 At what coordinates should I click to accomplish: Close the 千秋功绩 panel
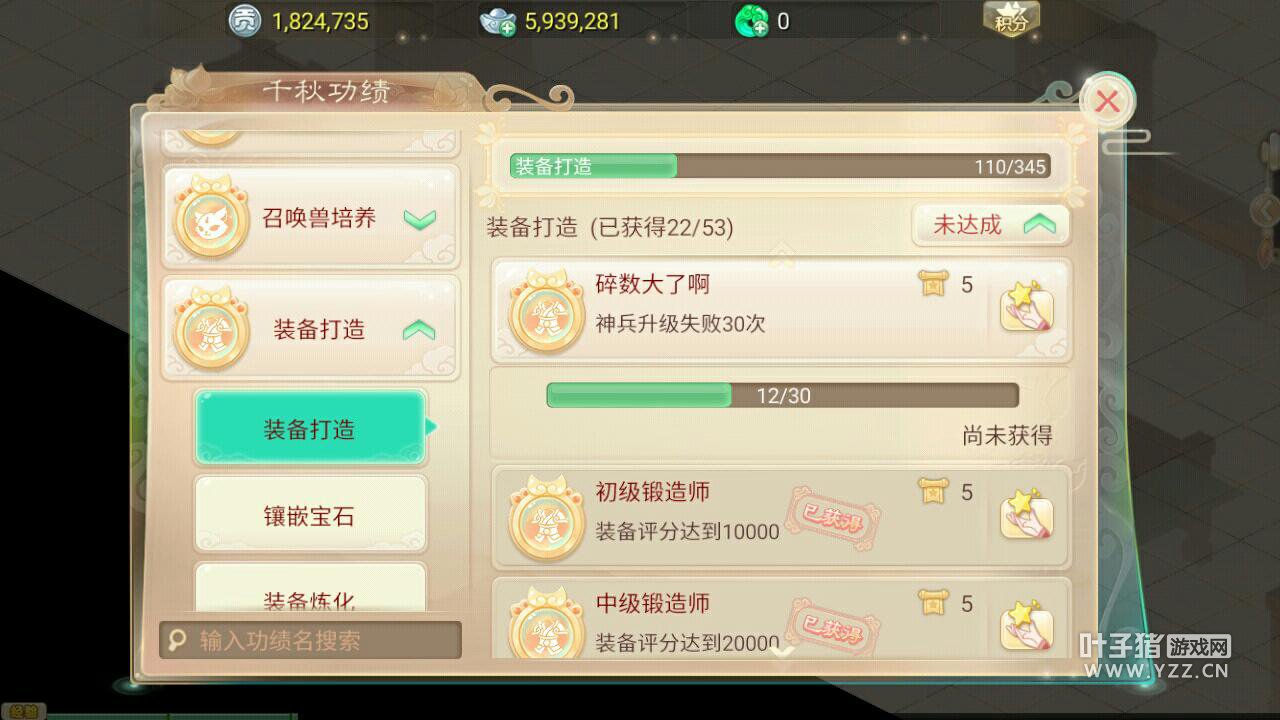click(1107, 101)
